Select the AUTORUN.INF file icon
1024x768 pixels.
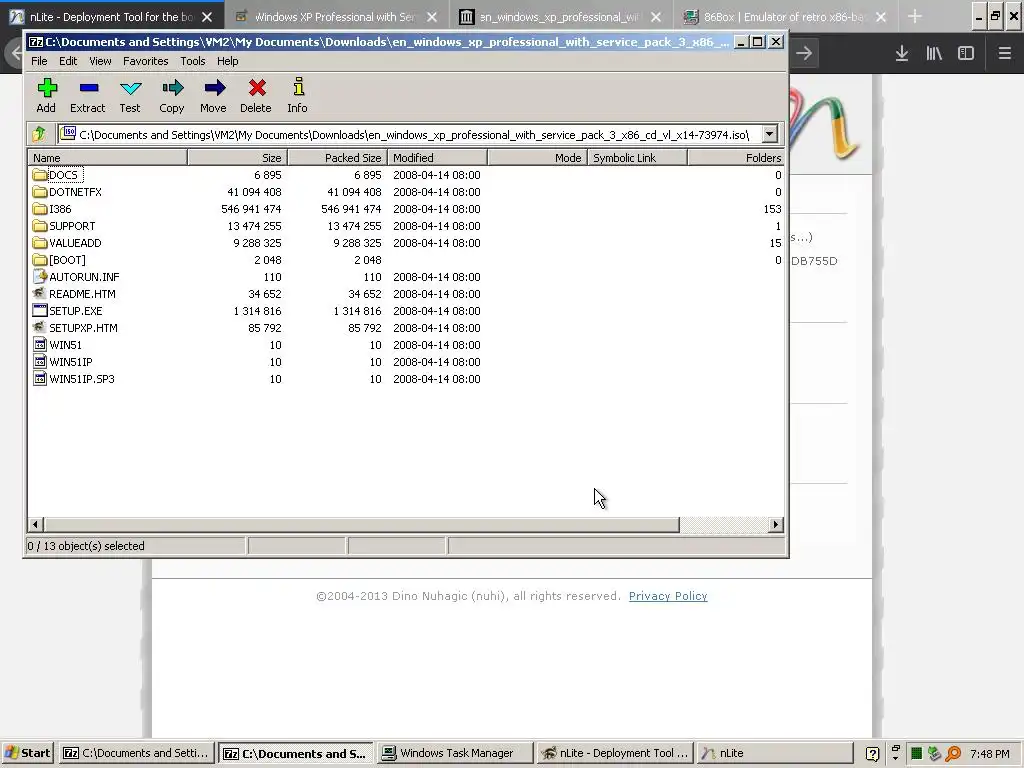tap(40, 277)
